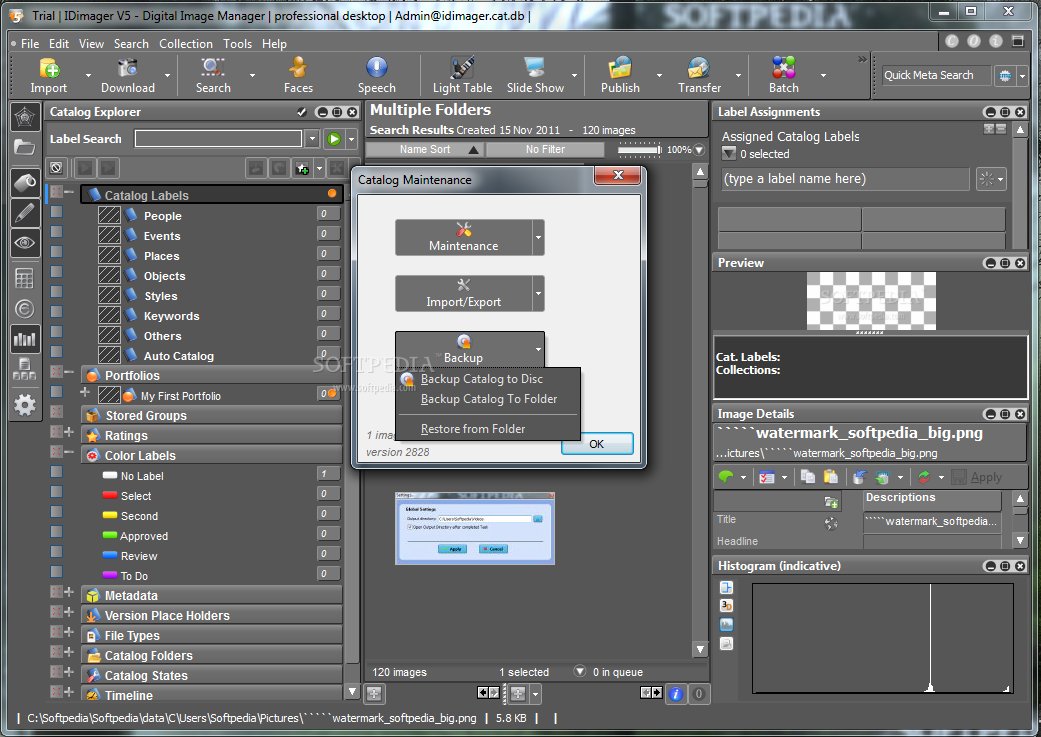Expand the Catalog Folders section
1041x737 pixels.
pyautogui.click(x=69, y=651)
